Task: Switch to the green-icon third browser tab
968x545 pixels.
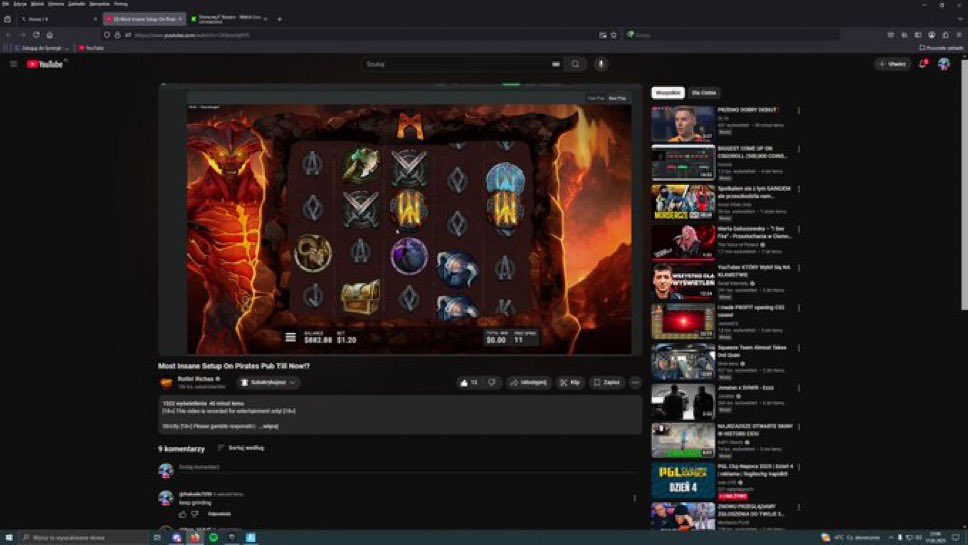Action: pyautogui.click(x=229, y=19)
